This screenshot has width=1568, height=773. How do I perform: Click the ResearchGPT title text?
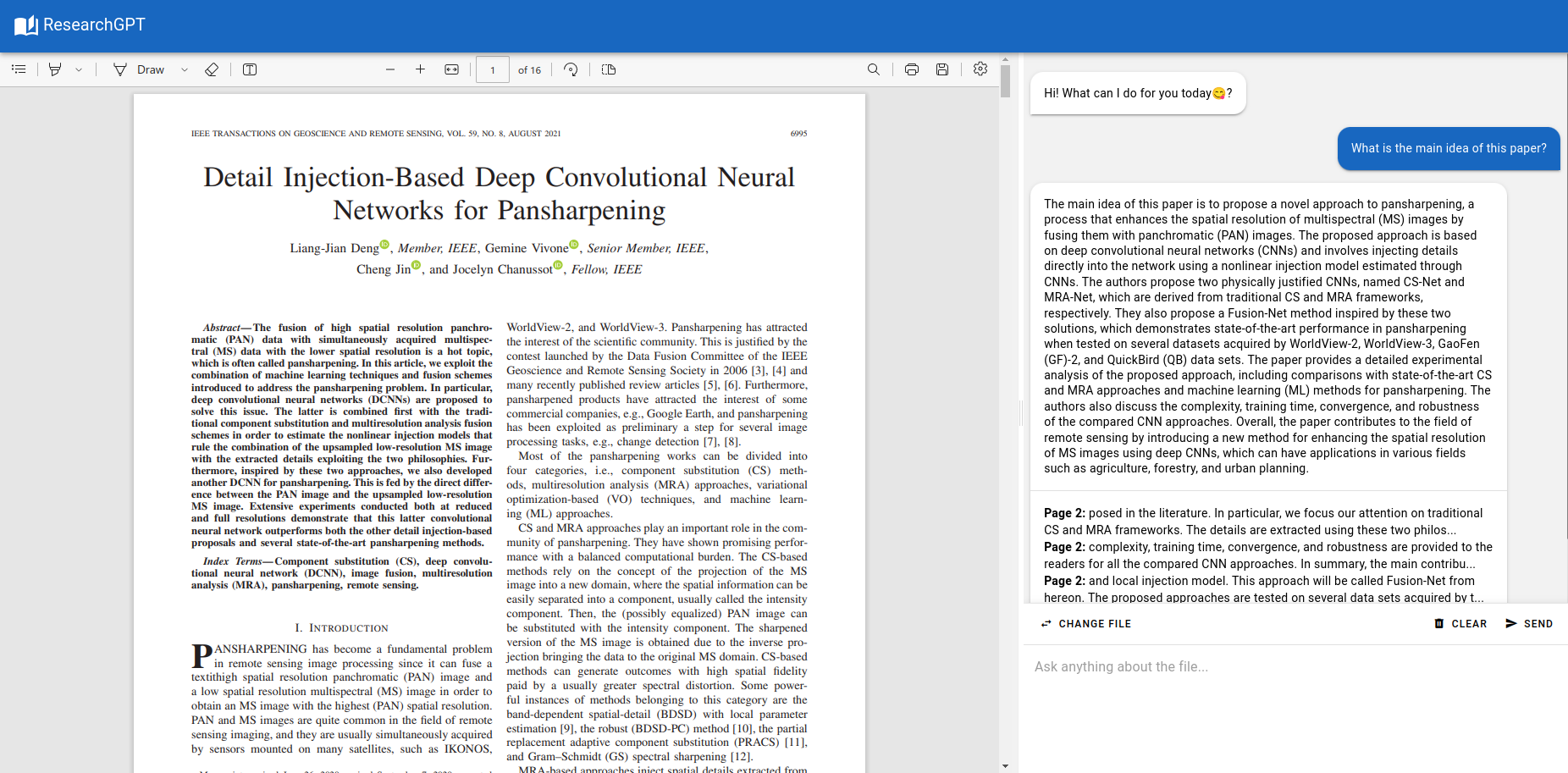tap(94, 25)
